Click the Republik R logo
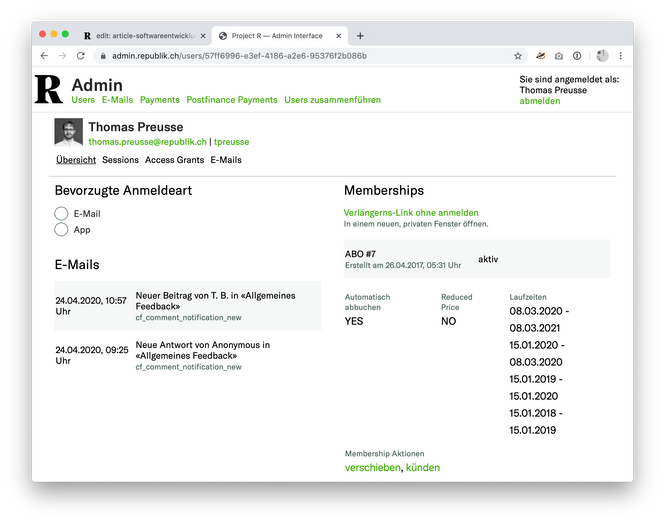The width and height of the screenshot is (665, 524). 48,89
